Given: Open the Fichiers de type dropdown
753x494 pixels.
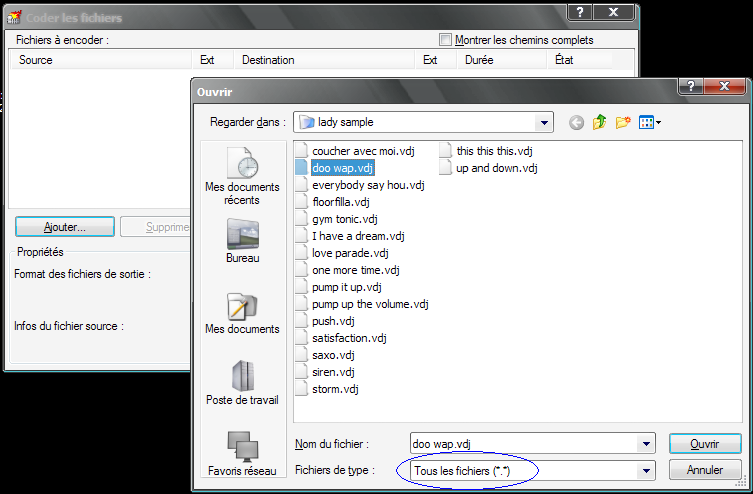Looking at the screenshot, I should (x=646, y=470).
